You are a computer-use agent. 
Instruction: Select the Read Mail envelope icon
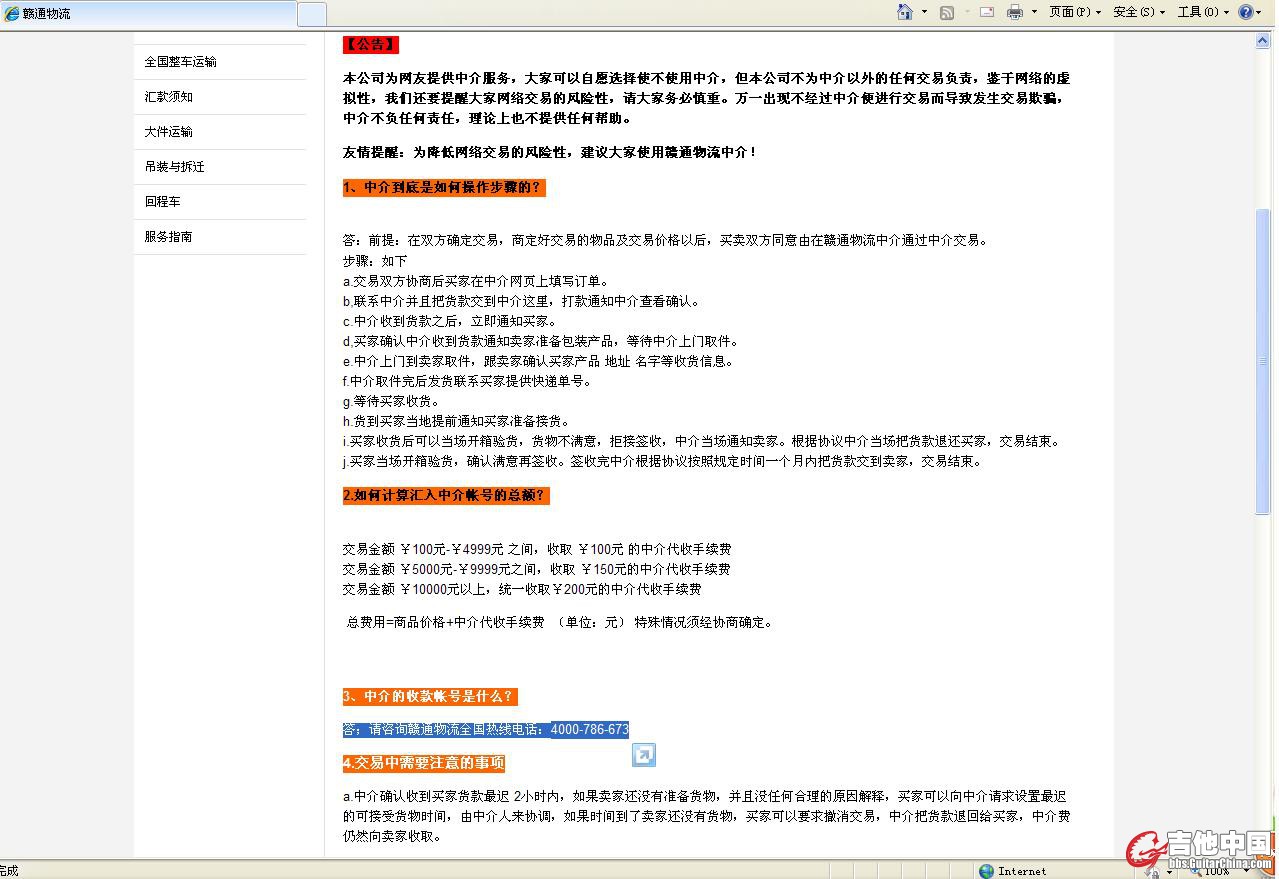click(x=987, y=12)
